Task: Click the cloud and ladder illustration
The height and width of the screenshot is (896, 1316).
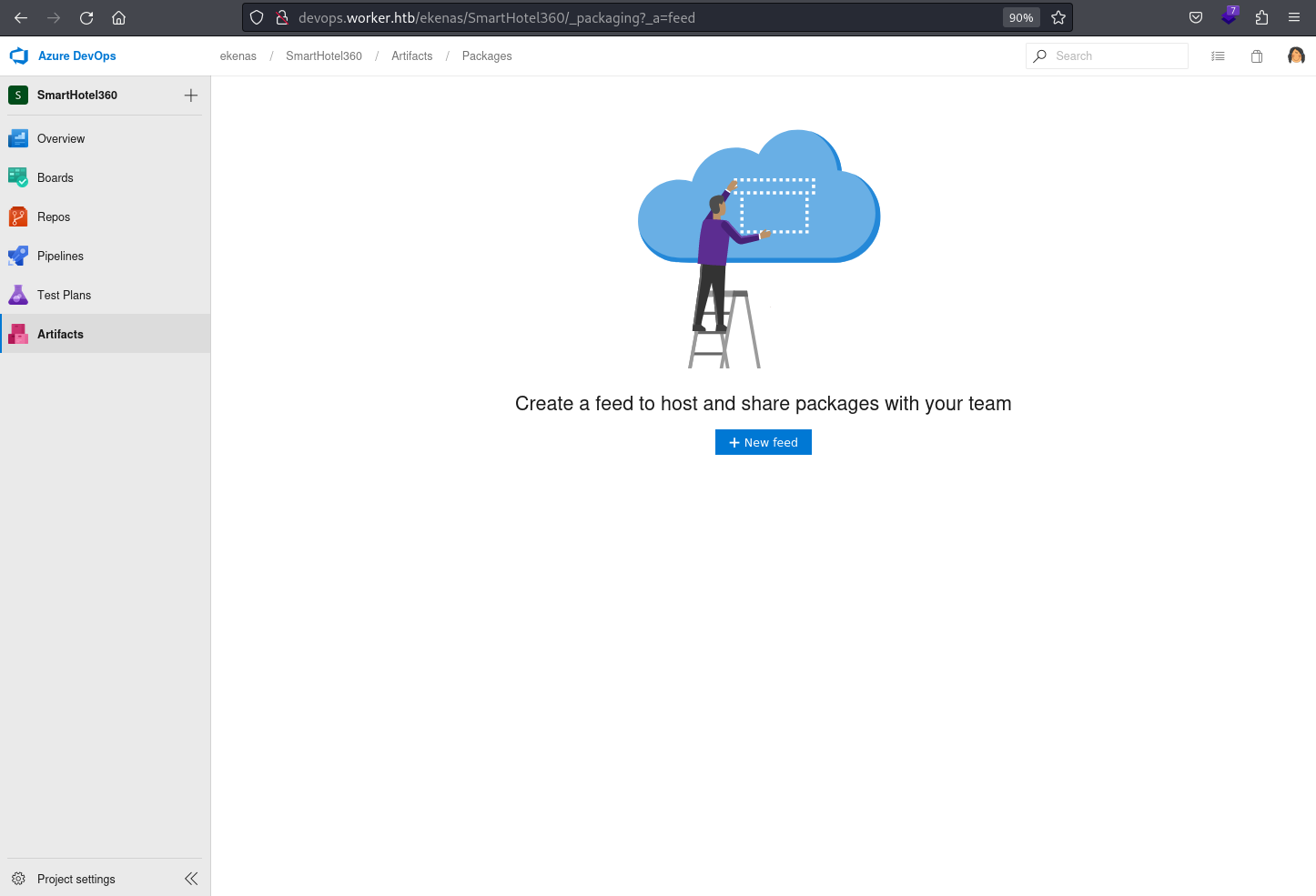Action: (759, 248)
